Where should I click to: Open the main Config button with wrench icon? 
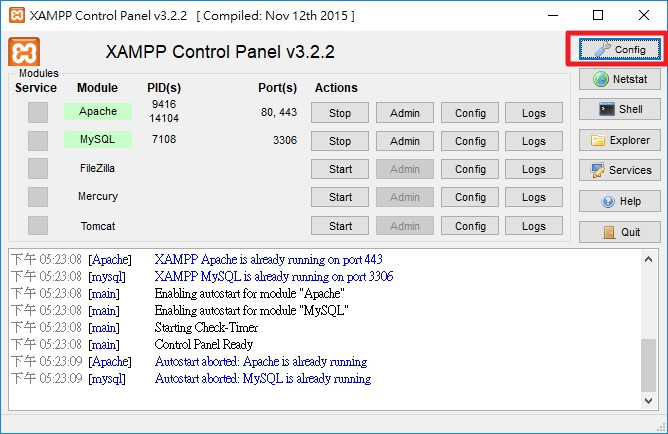(619, 49)
